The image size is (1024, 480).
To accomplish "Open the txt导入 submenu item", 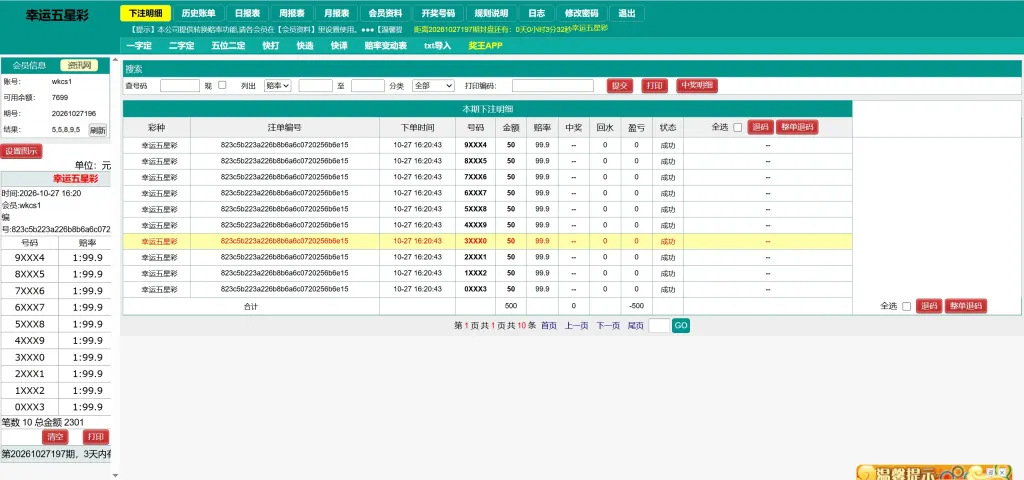I will [x=438, y=46].
